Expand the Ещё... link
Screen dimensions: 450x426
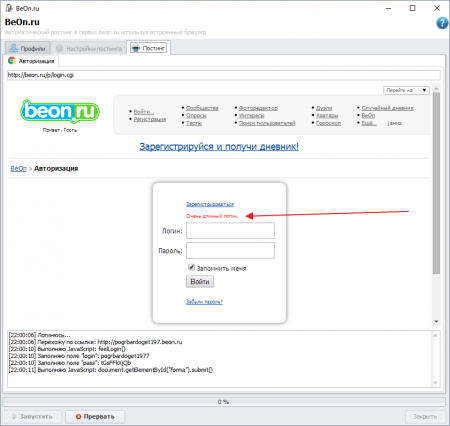369,123
